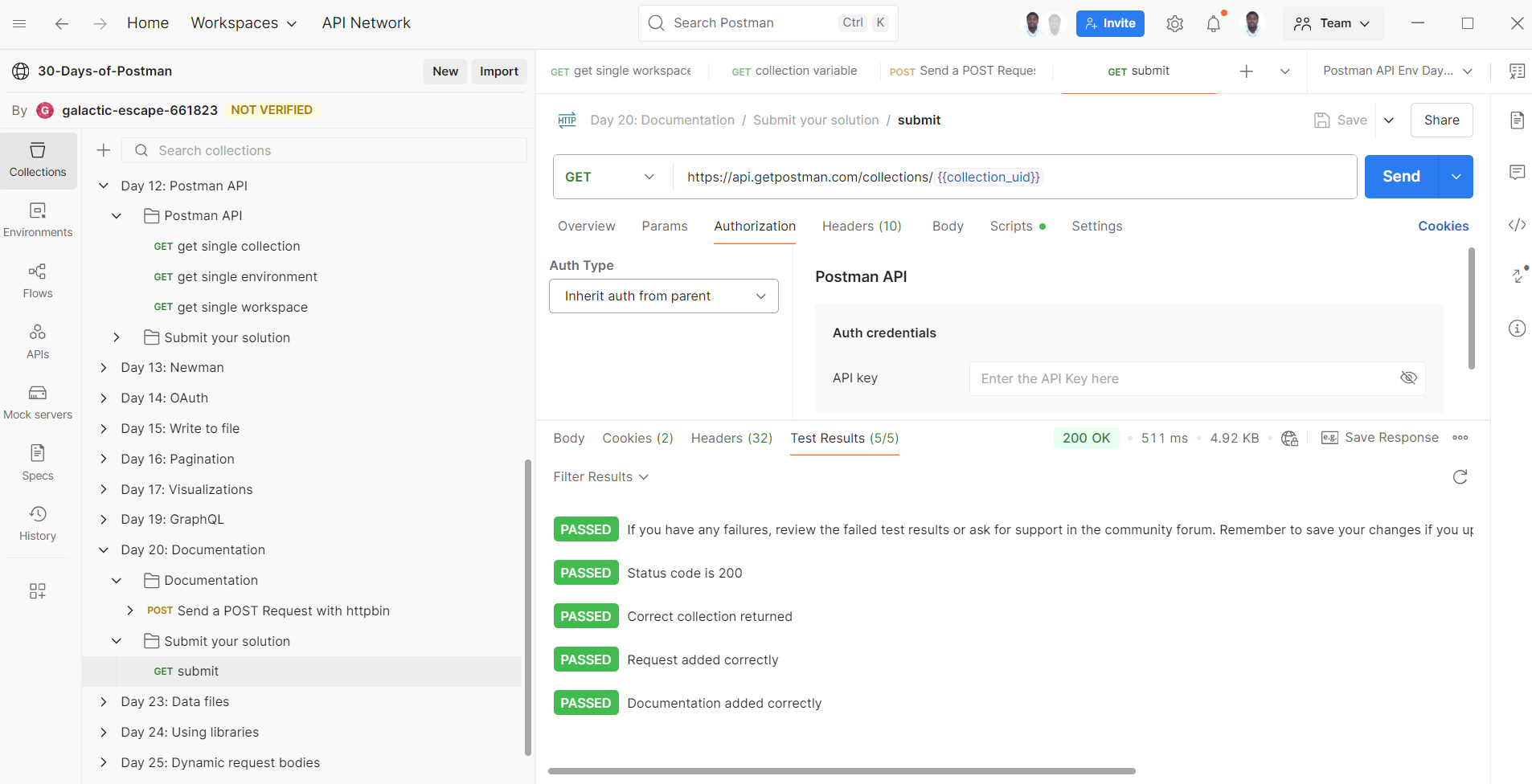Screen dimensions: 1532x784
Task: Go back with the left arrow
Action: tap(61, 23)
